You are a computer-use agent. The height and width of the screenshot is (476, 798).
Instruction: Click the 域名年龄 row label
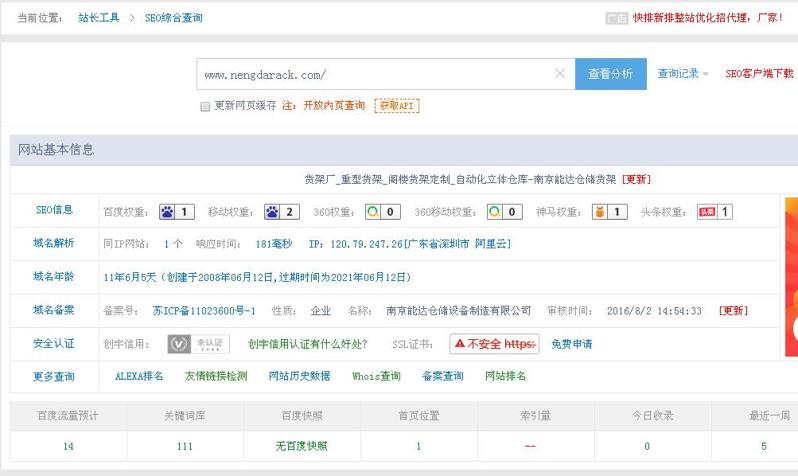click(x=54, y=276)
